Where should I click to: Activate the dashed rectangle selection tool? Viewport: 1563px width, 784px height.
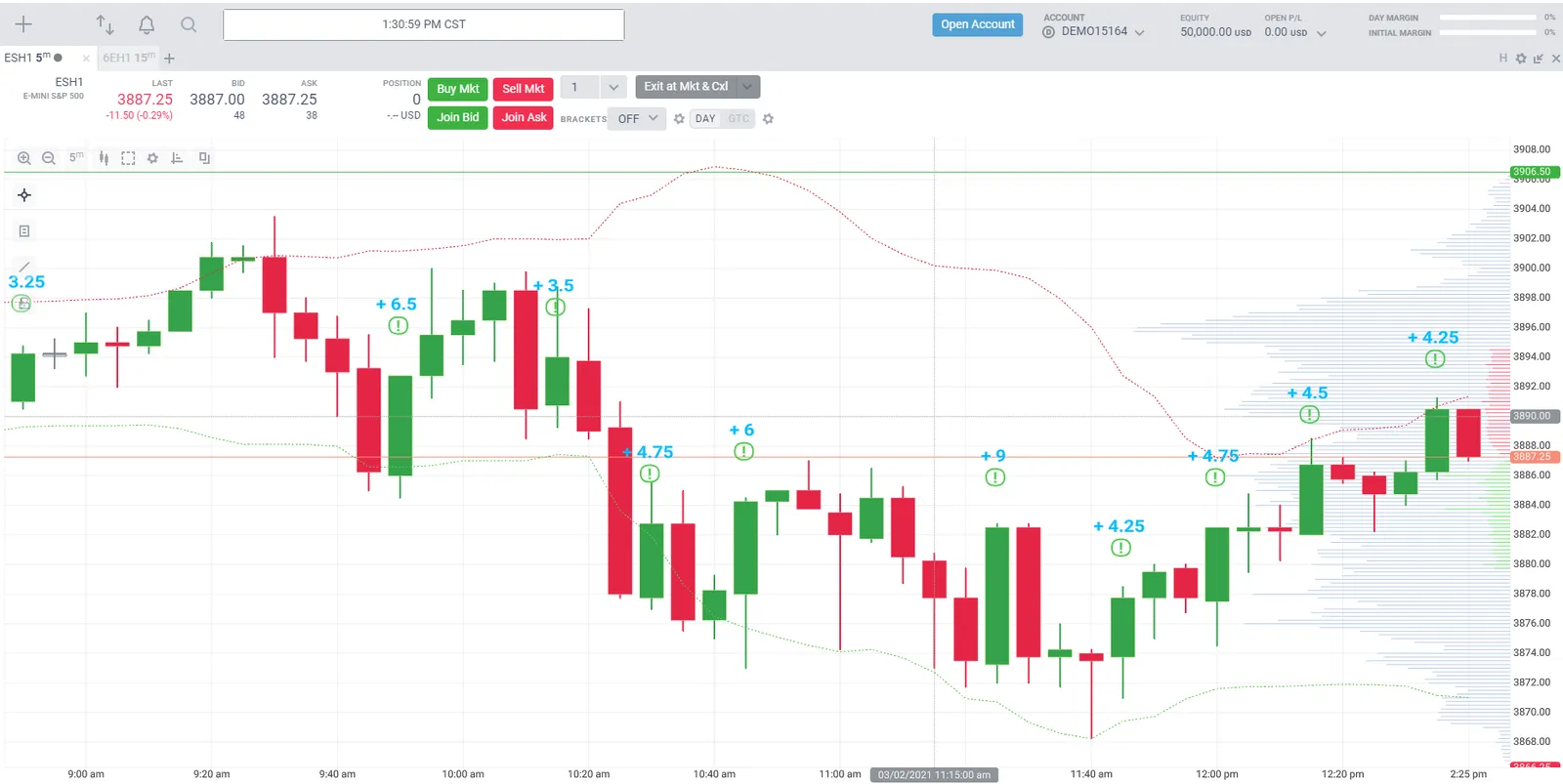tap(128, 158)
